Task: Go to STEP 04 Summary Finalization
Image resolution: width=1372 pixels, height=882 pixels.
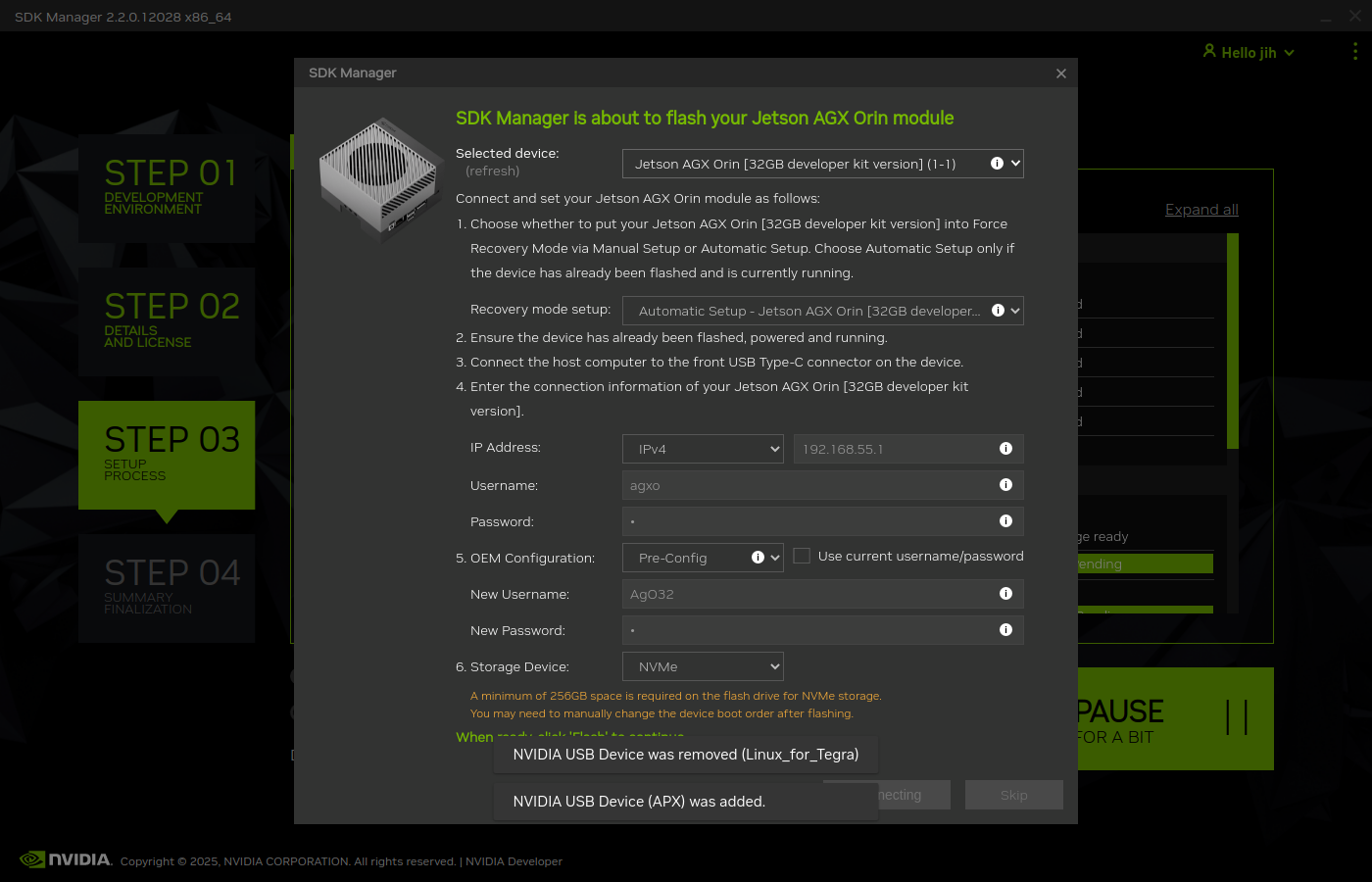Action: [167, 588]
